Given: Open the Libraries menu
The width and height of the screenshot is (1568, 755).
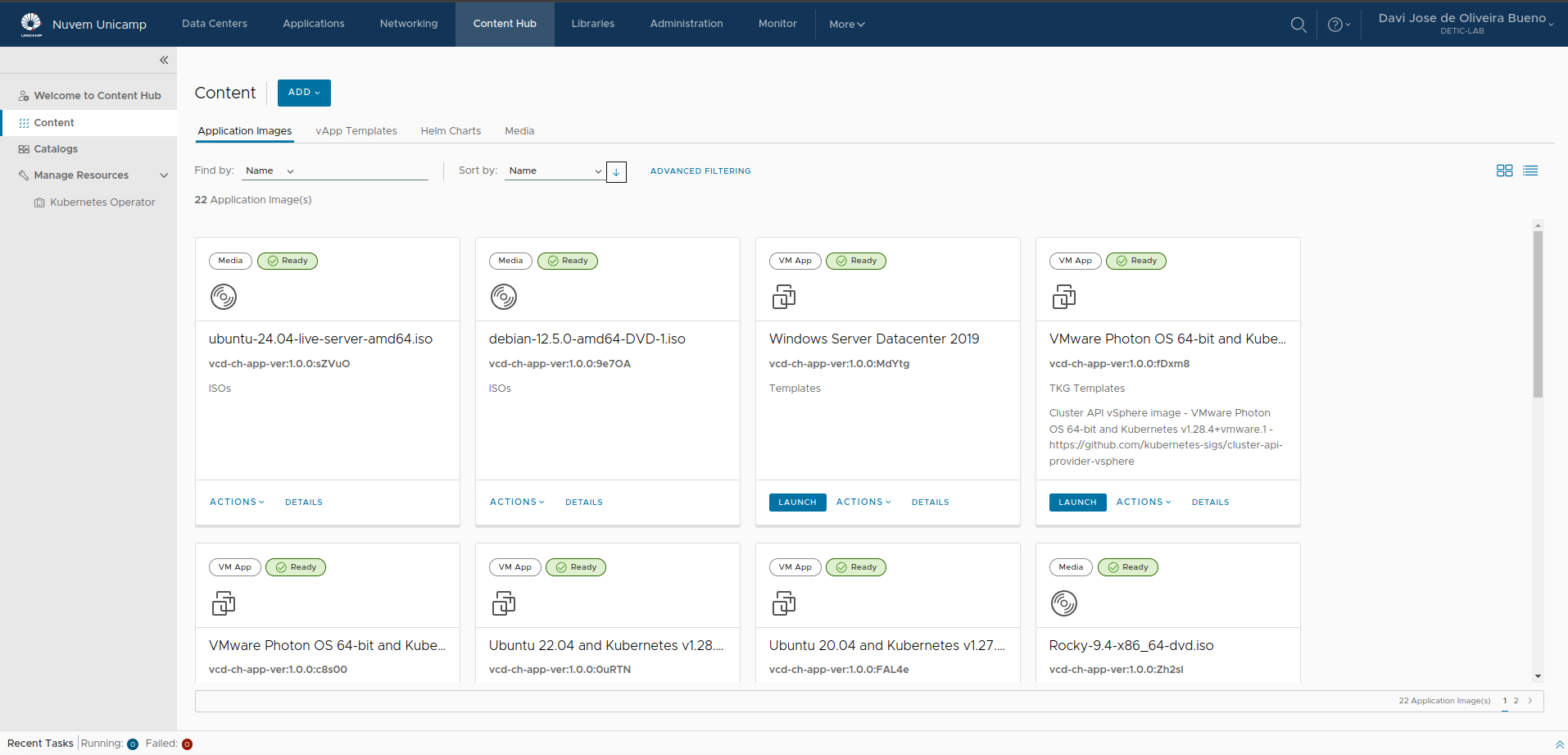Looking at the screenshot, I should click(x=593, y=24).
